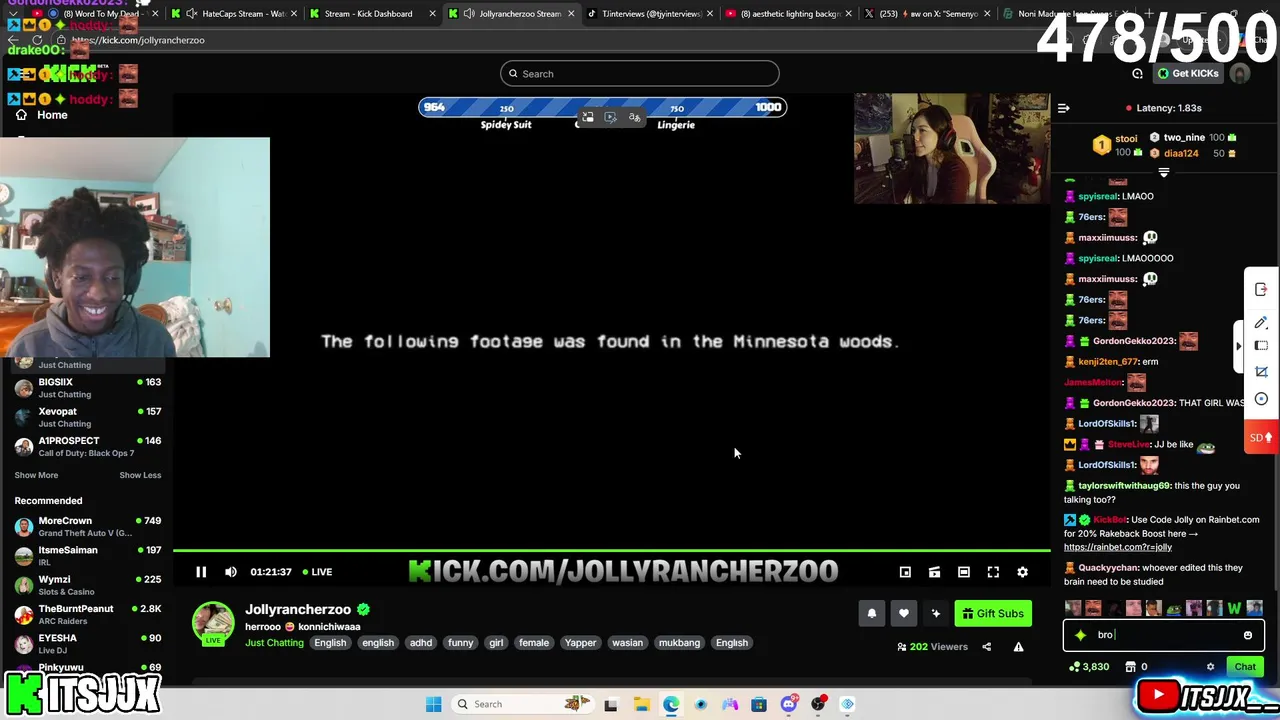This screenshot has width=1280, height=720.
Task: Select the pen annotation tool
Action: [x=1261, y=322]
